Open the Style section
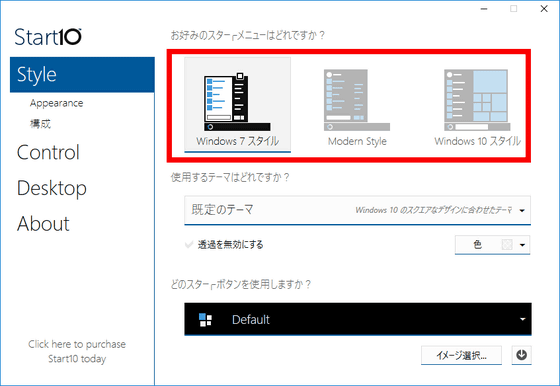This screenshot has width=560, height=386. 82,75
